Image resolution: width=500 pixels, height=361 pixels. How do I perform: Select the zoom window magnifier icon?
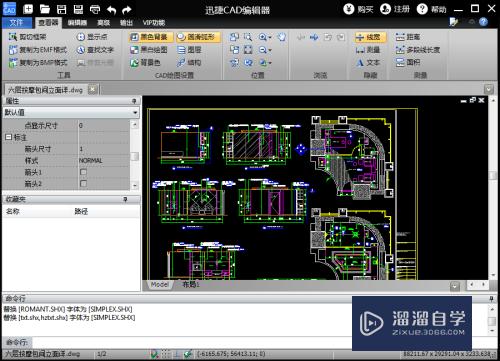[x=248, y=37]
